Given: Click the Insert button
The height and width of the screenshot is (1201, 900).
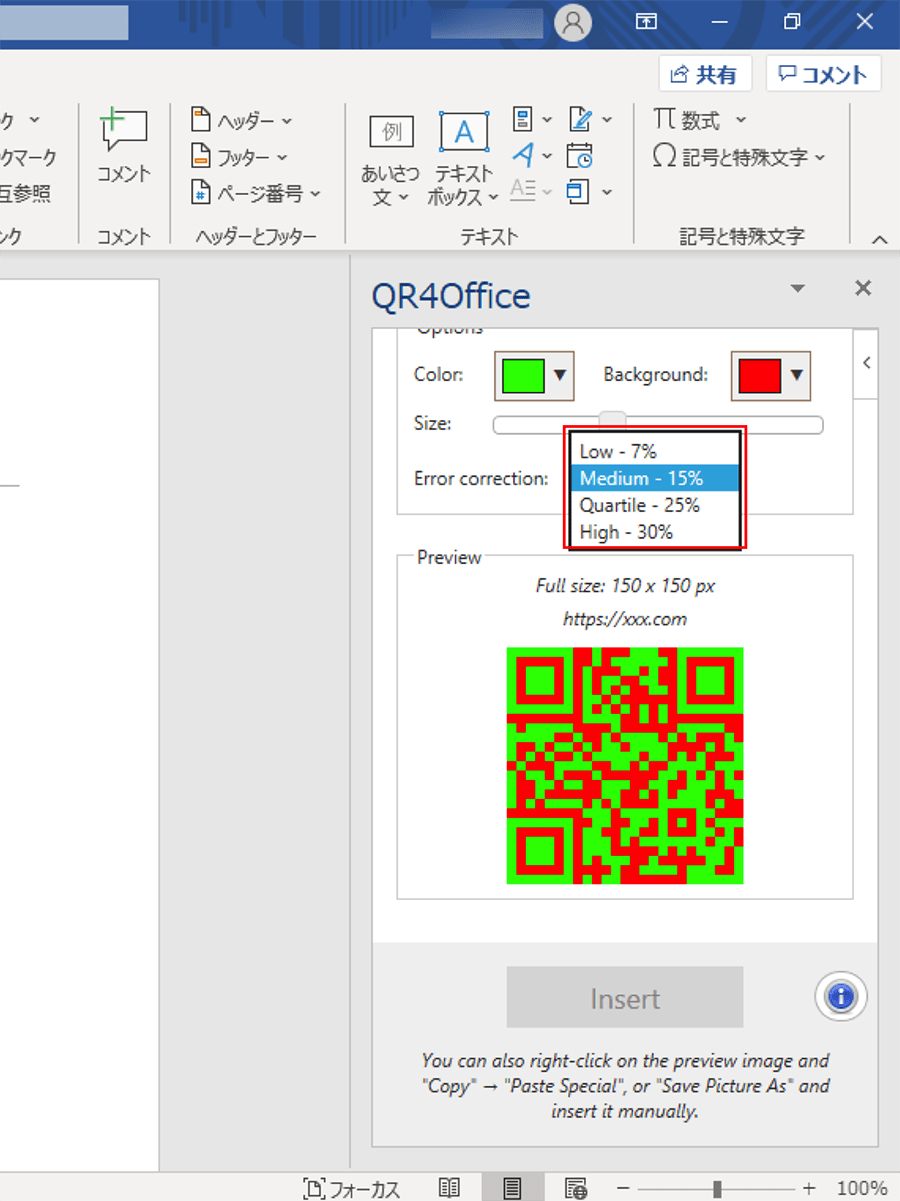Looking at the screenshot, I should click(x=625, y=997).
